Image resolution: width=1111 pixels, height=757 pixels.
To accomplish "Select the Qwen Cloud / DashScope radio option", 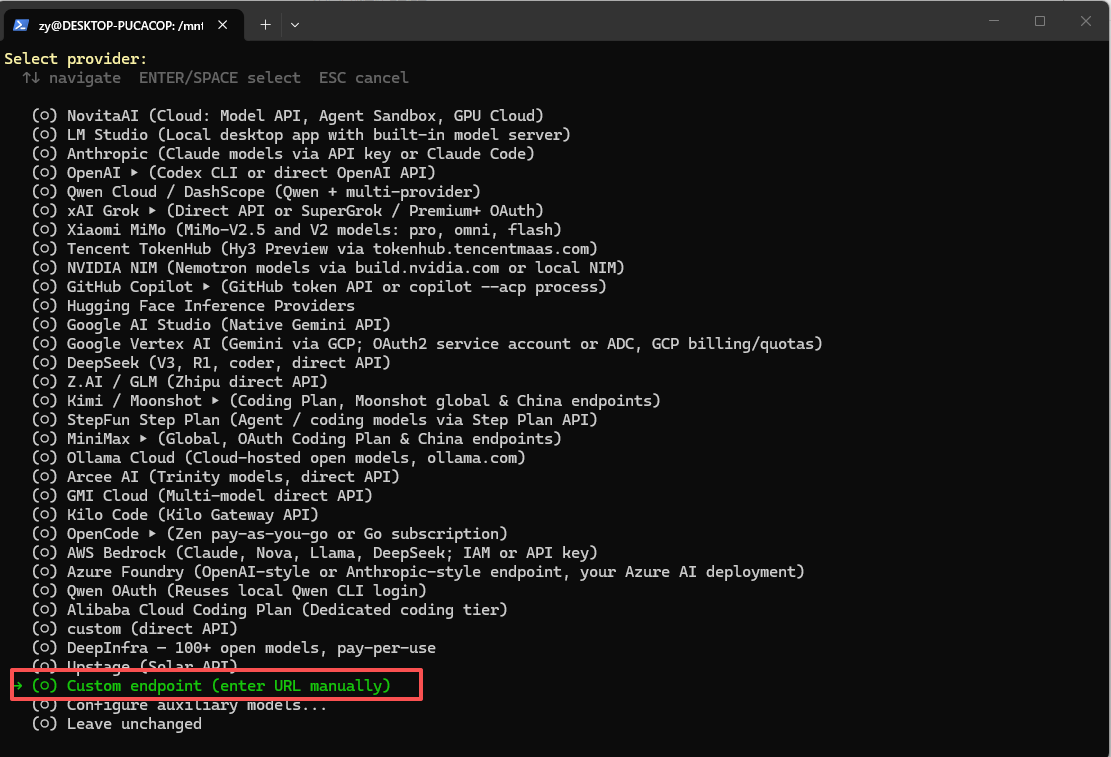I will tap(44, 191).
